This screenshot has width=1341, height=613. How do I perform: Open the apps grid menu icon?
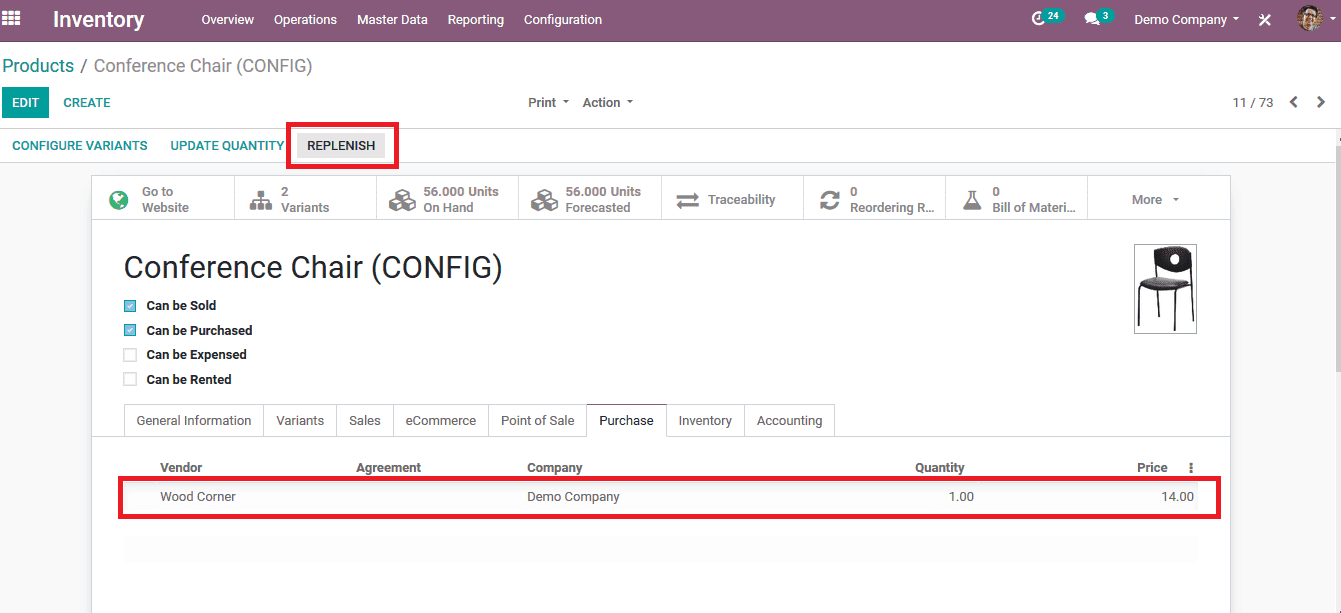tap(11, 19)
